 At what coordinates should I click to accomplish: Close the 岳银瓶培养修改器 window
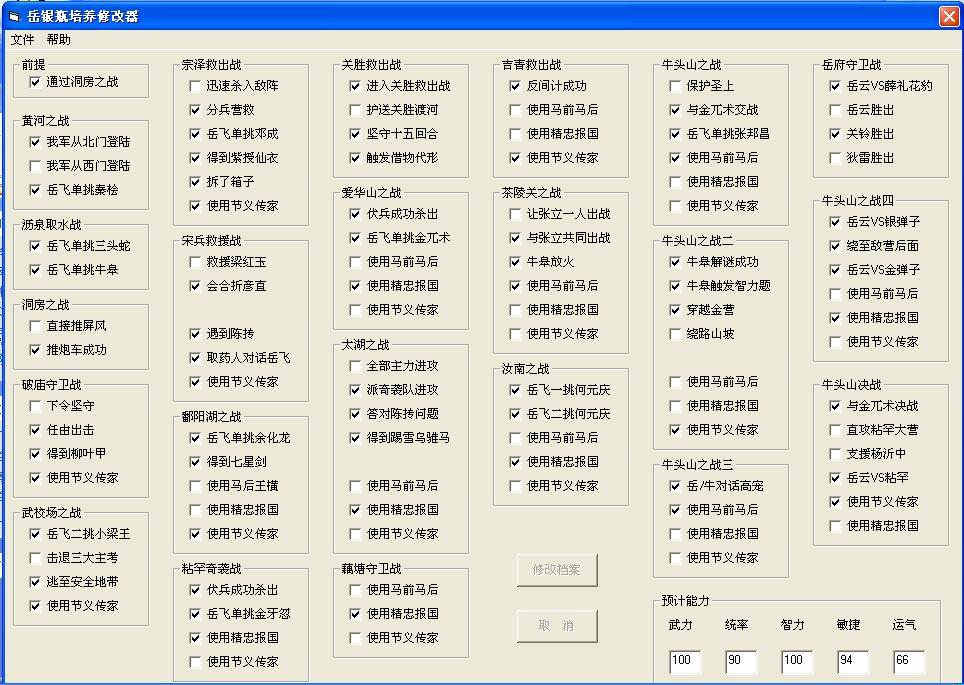[x=949, y=17]
